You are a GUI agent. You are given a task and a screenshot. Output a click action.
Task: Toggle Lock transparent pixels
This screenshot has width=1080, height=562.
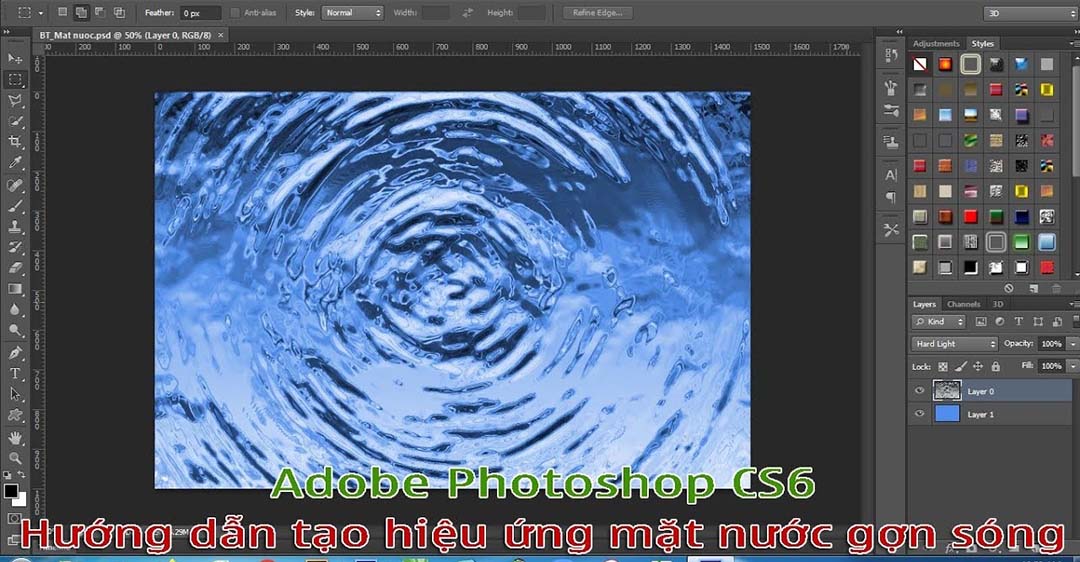[943, 366]
